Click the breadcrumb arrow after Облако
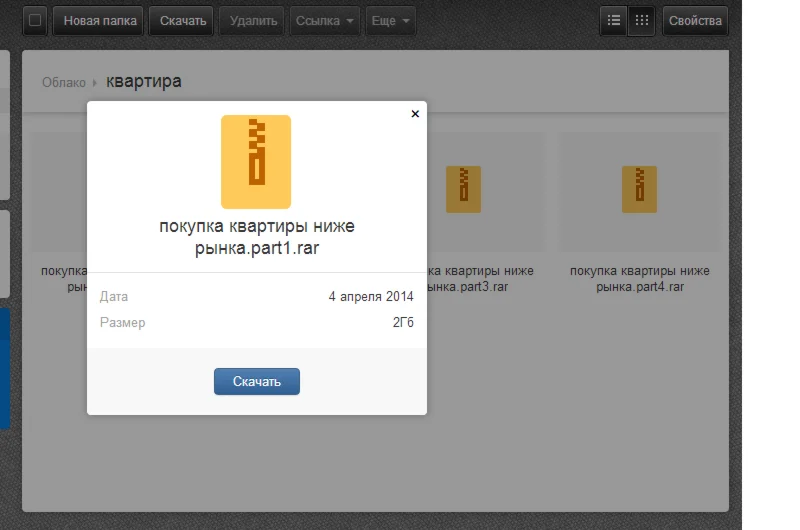The width and height of the screenshot is (800, 530). pyautogui.click(x=95, y=83)
